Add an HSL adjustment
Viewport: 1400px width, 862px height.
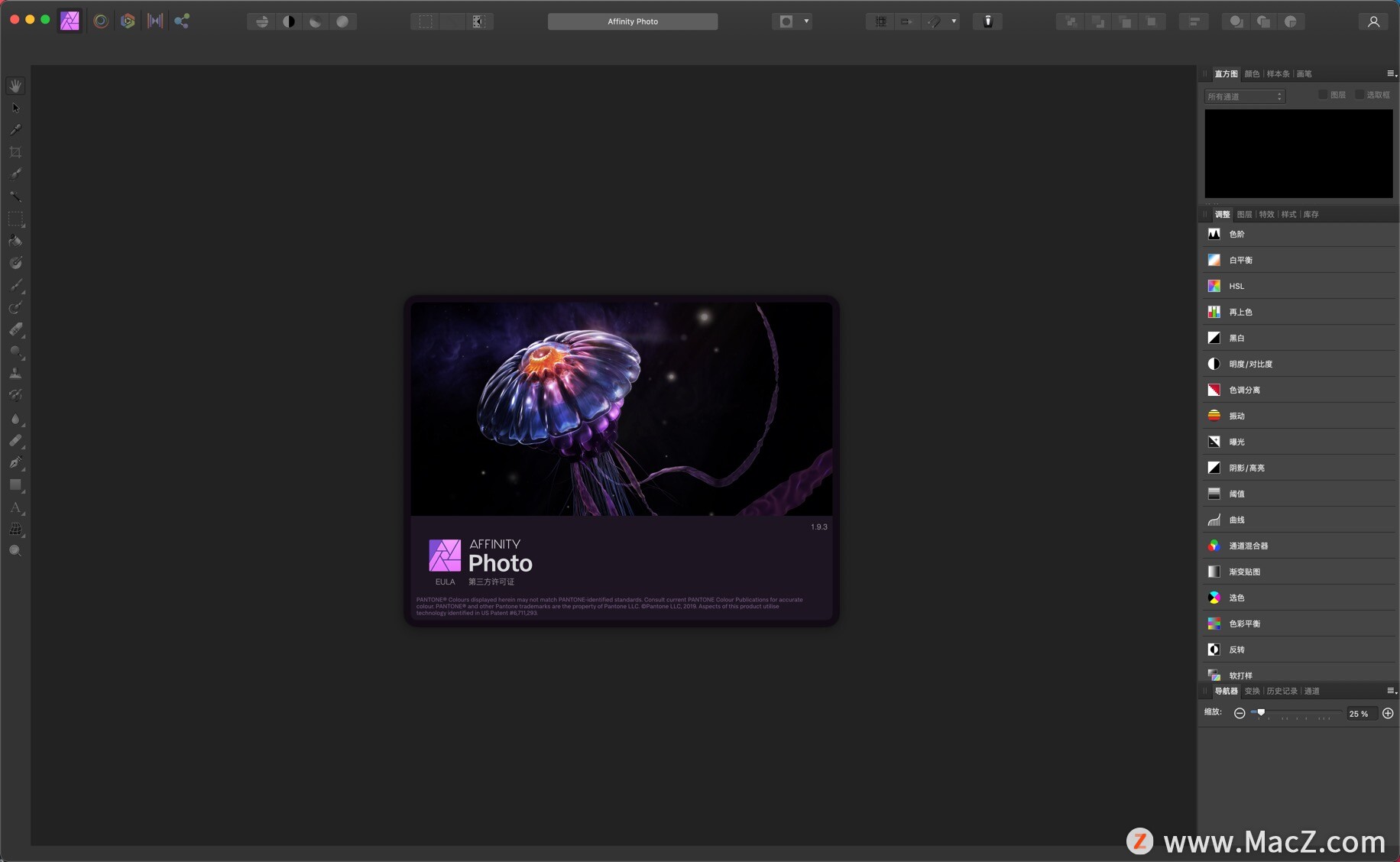1298,287
